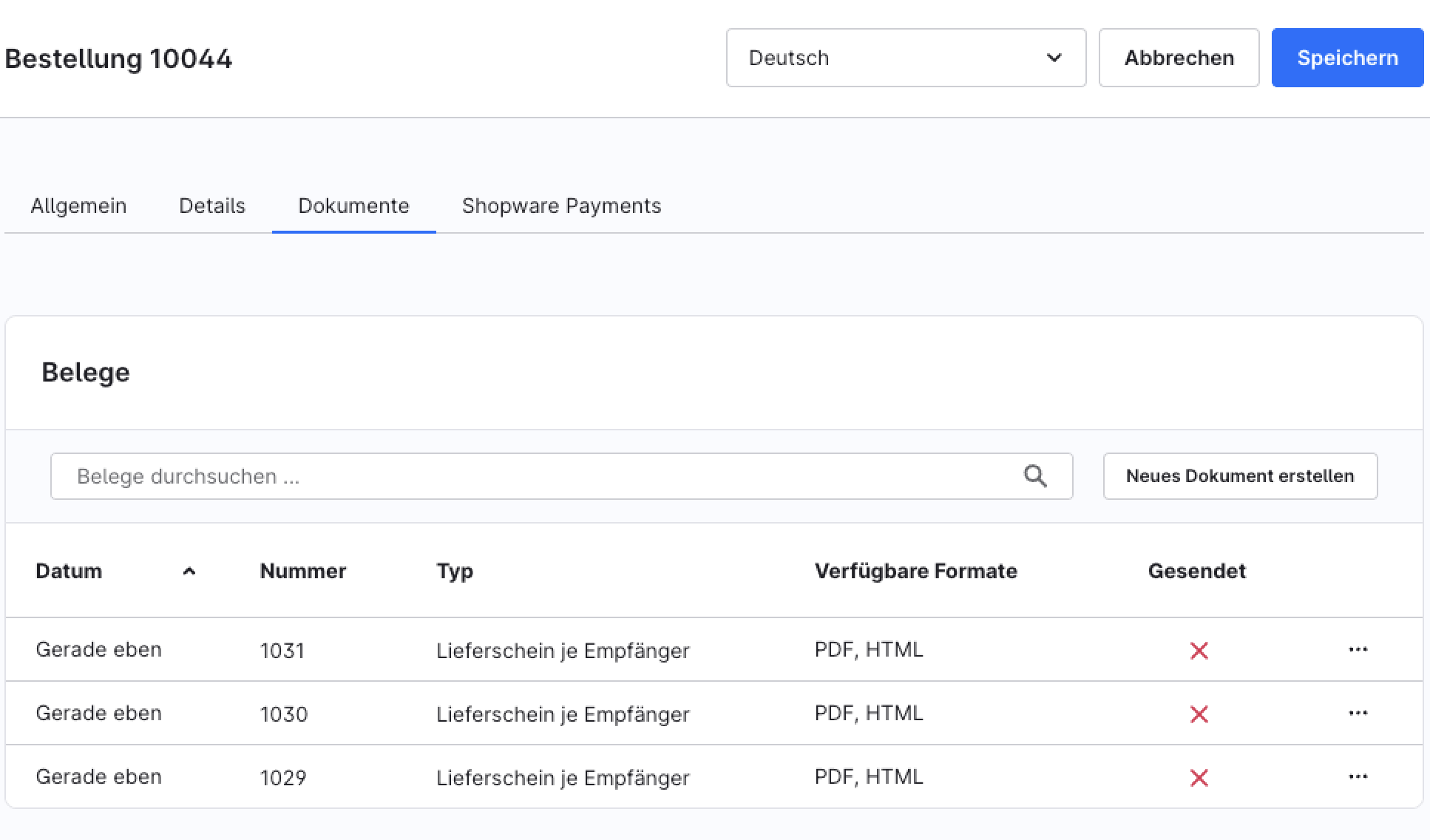Open the actions menu for document 1030
1430x840 pixels.
click(x=1358, y=713)
